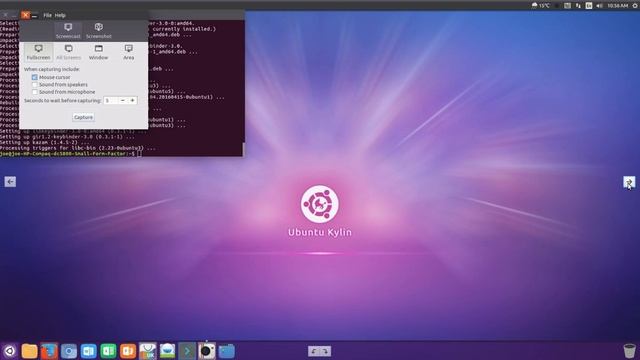The height and width of the screenshot is (360, 640).
Task: Open the Ubuntu Kylin software center icon
Action: pyautogui.click(x=148, y=351)
